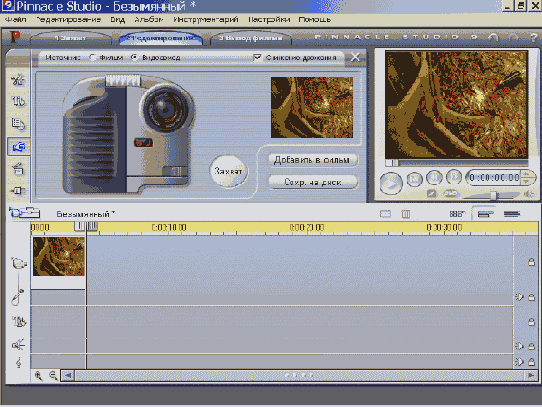Click the trash can delete clip icon
542x407 pixels.
[406, 214]
